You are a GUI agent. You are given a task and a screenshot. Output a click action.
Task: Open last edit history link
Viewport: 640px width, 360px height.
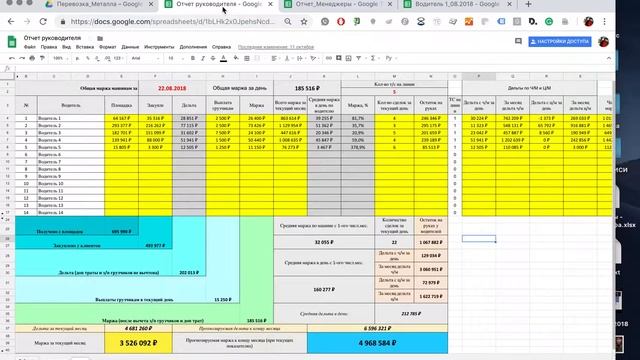(x=276, y=47)
